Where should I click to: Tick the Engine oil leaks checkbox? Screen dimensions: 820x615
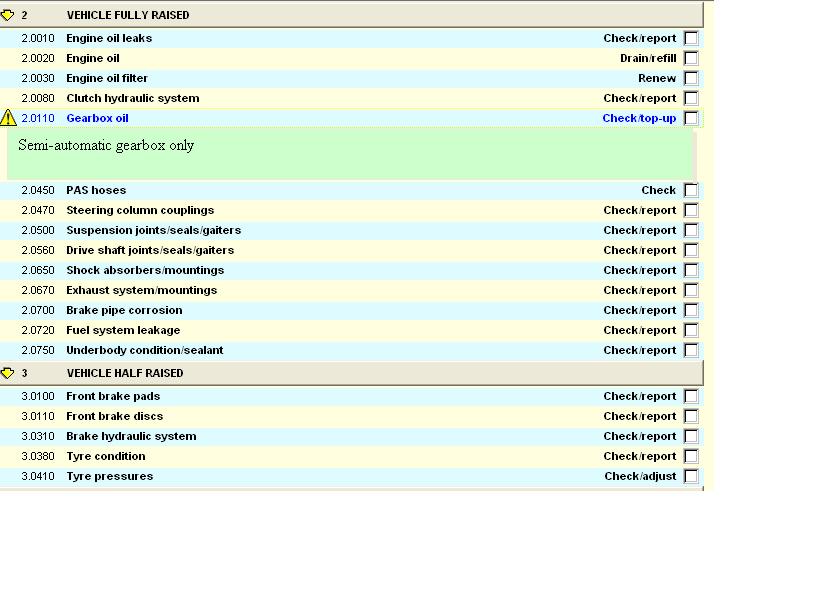click(691, 38)
